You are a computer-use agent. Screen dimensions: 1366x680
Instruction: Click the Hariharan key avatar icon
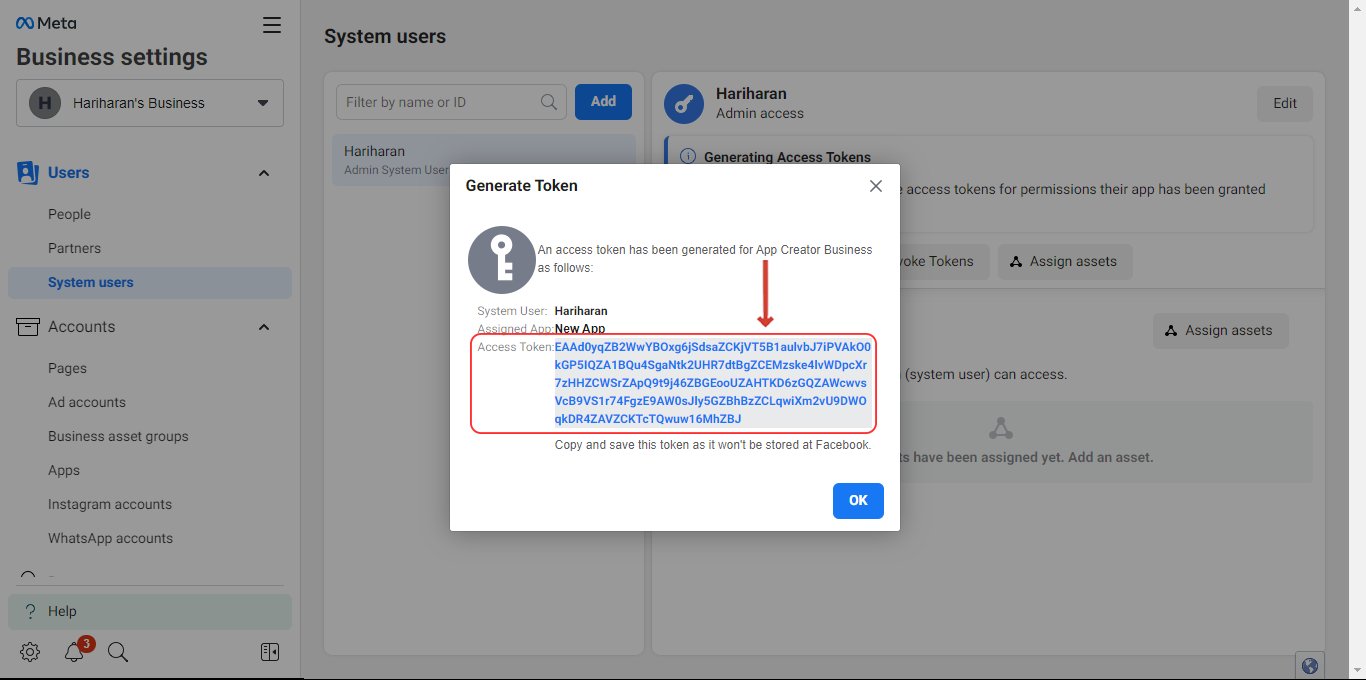685,104
